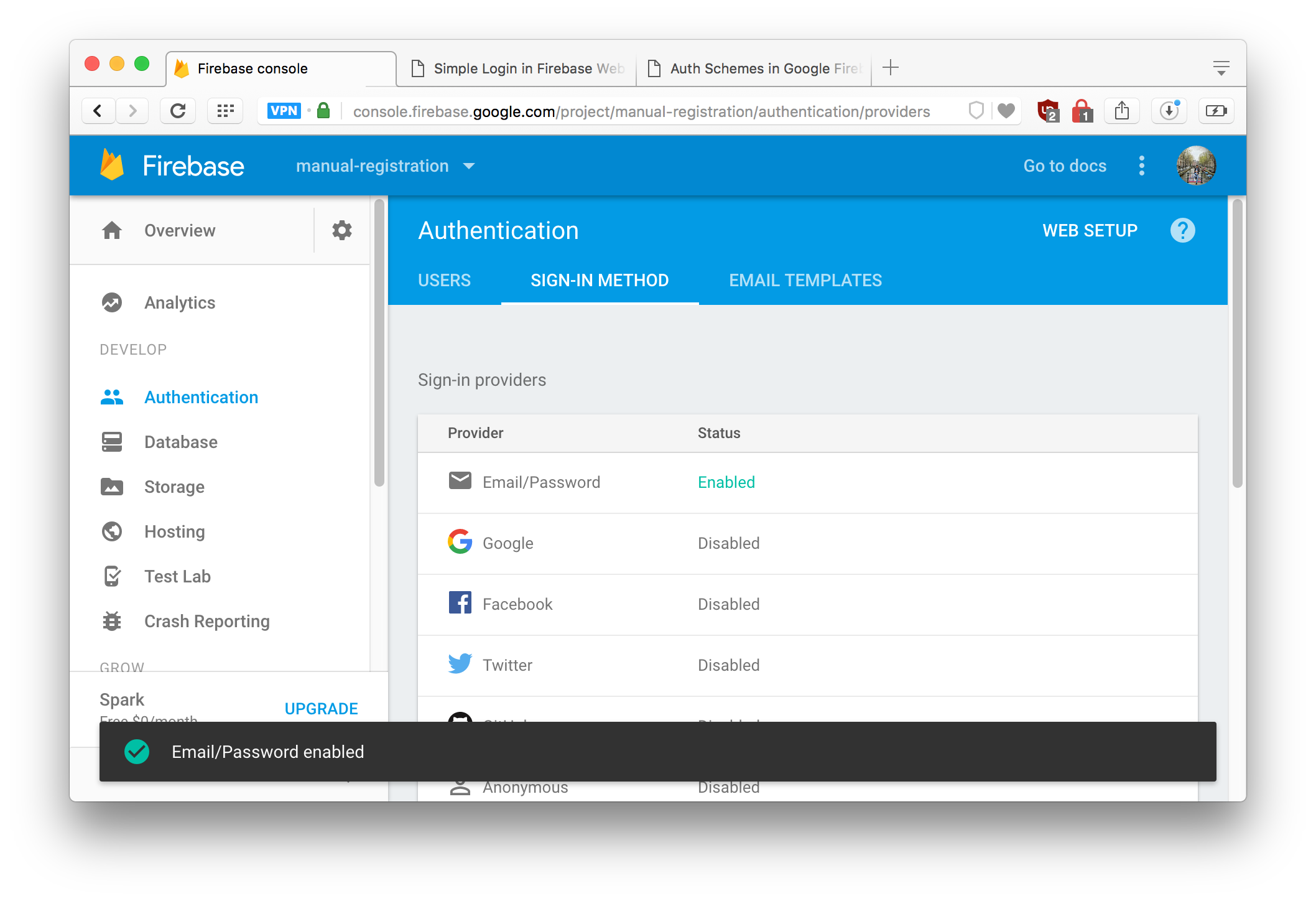Open a new tab with plus button
This screenshot has width=1316, height=901.
[891, 67]
